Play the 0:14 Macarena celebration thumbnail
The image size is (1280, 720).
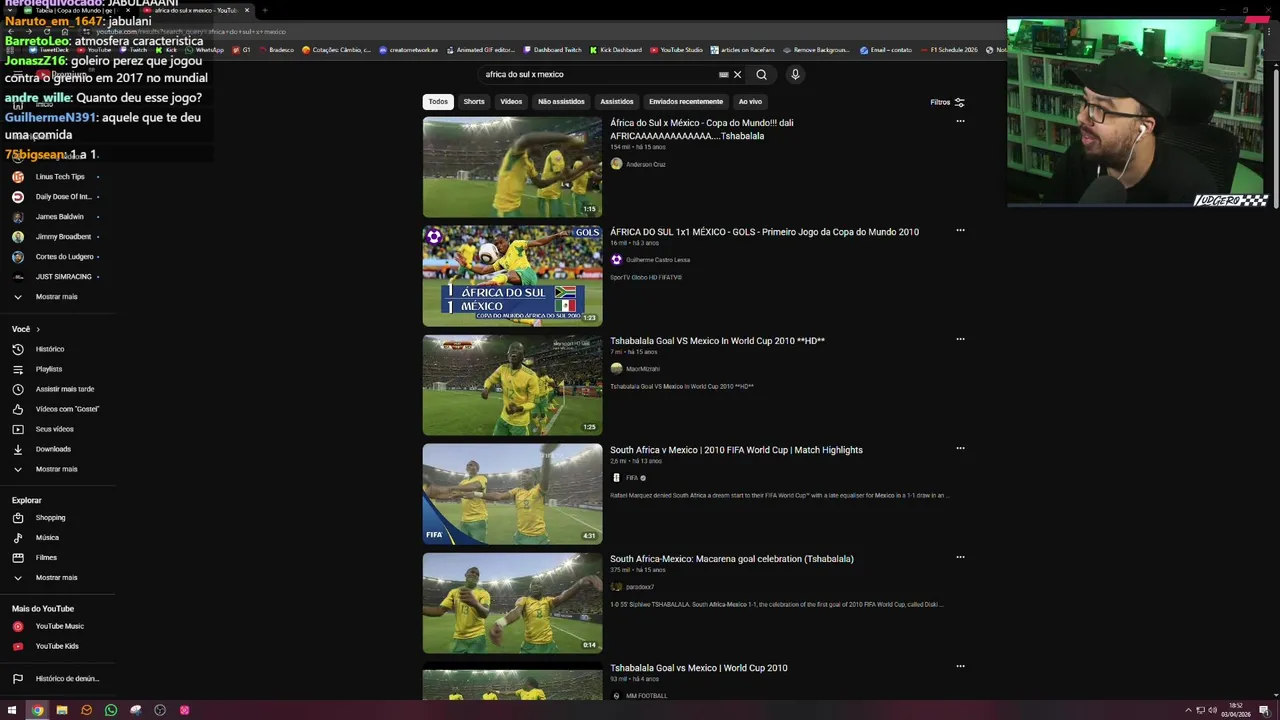tap(512, 603)
